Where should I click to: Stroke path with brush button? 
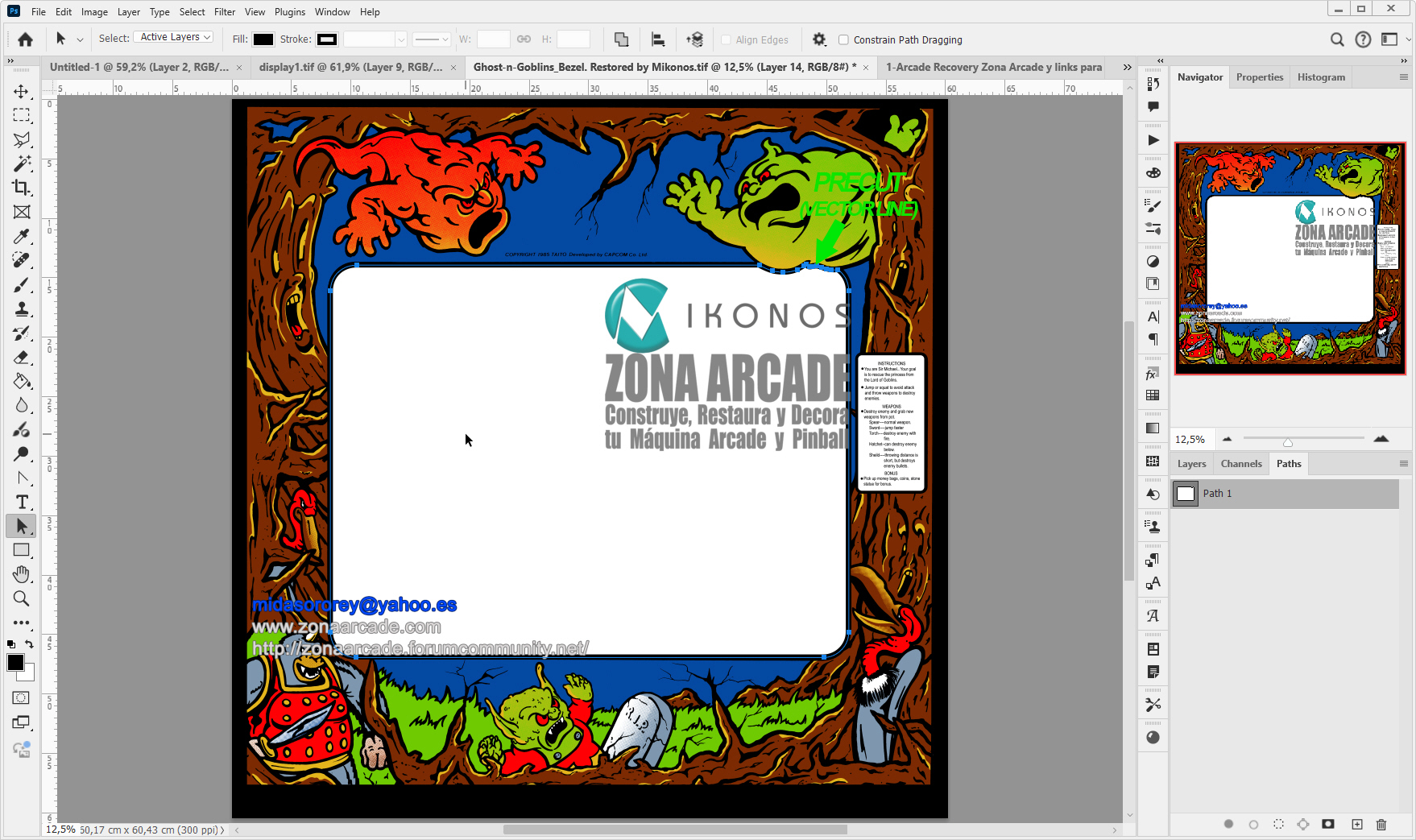[x=1253, y=824]
